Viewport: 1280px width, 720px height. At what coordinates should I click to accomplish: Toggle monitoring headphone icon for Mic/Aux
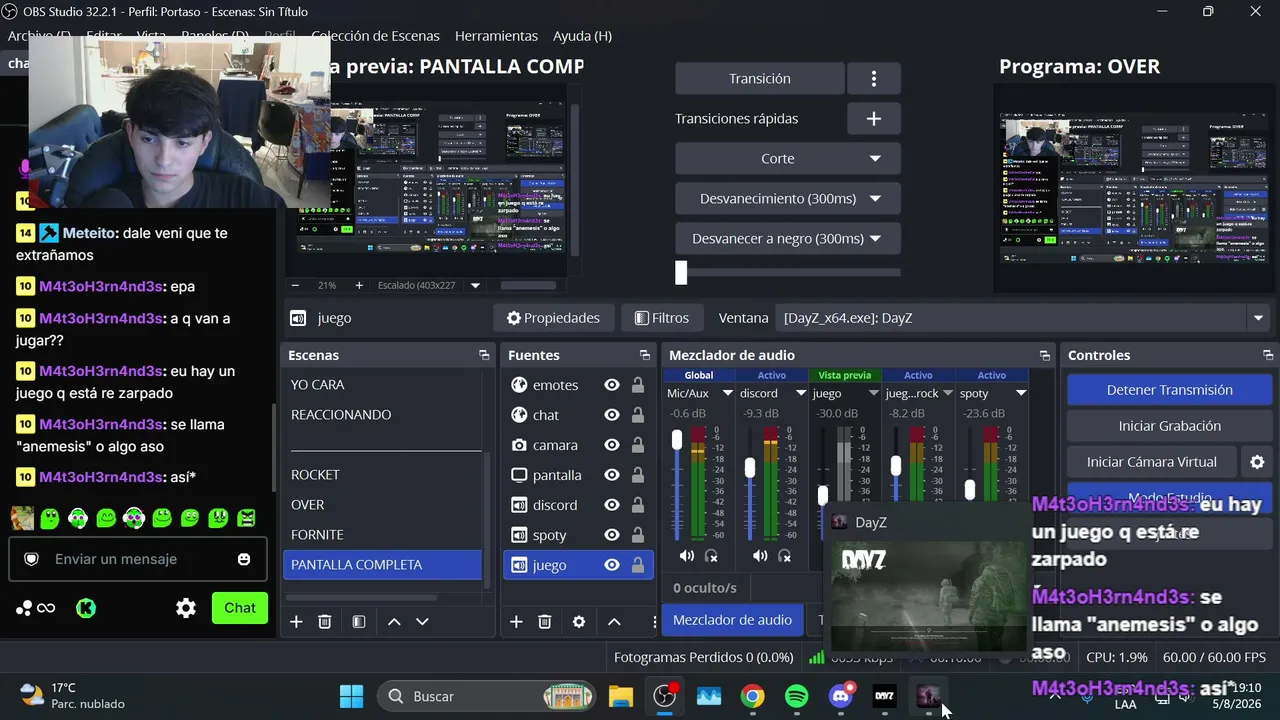[711, 556]
